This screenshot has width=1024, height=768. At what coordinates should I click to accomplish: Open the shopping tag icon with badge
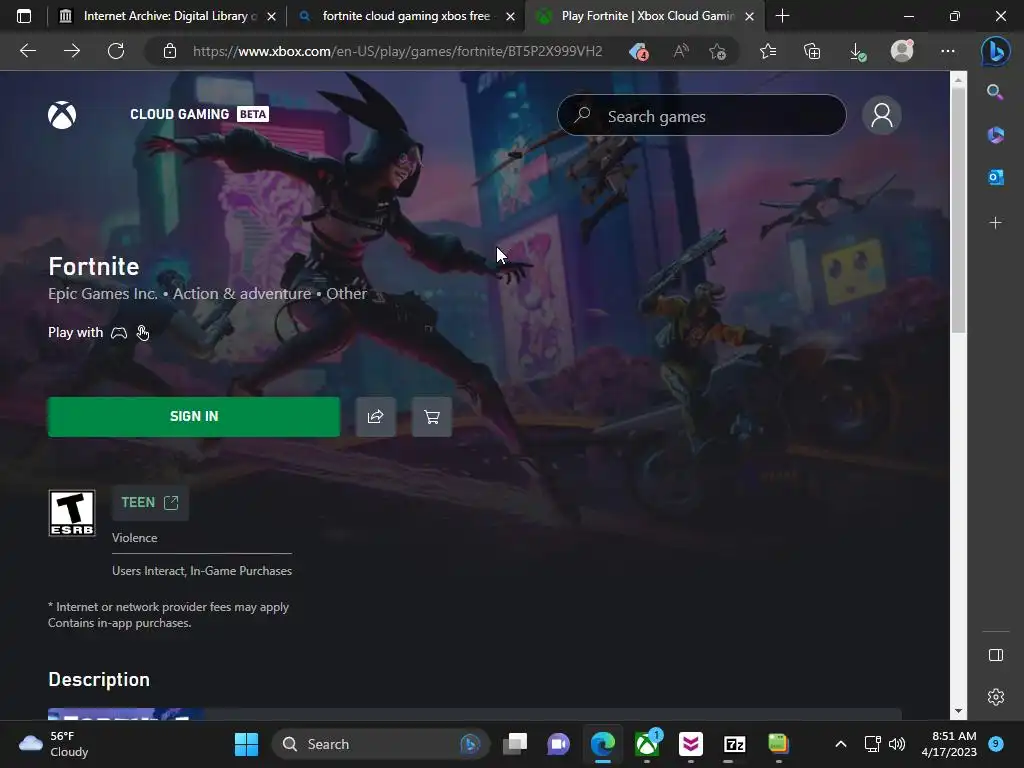pos(638,51)
